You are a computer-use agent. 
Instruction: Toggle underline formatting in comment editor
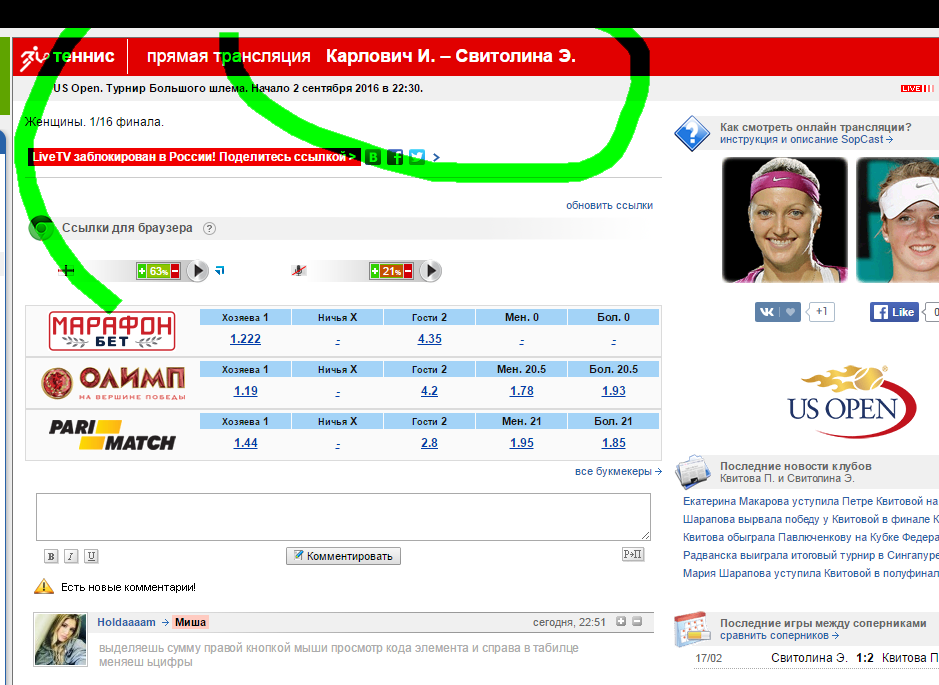91,556
